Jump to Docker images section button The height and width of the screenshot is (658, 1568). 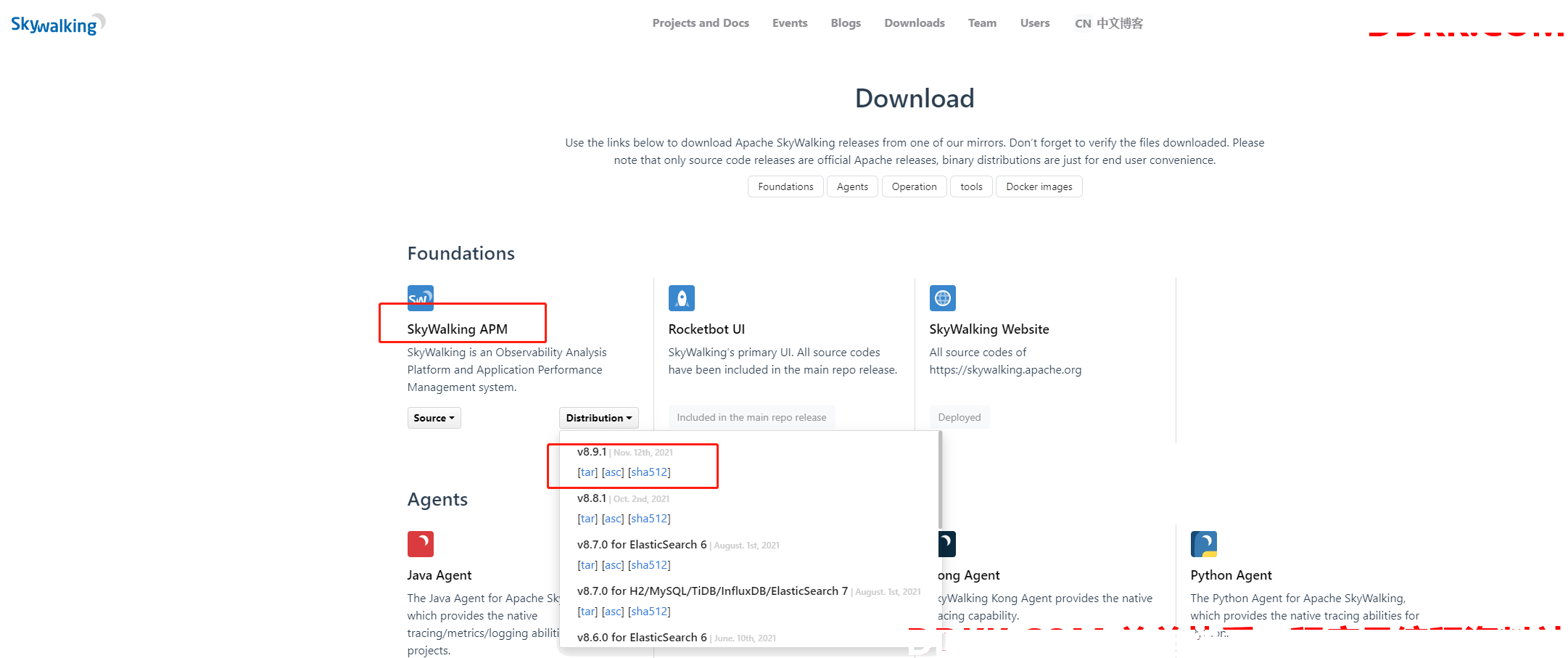pos(1039,186)
